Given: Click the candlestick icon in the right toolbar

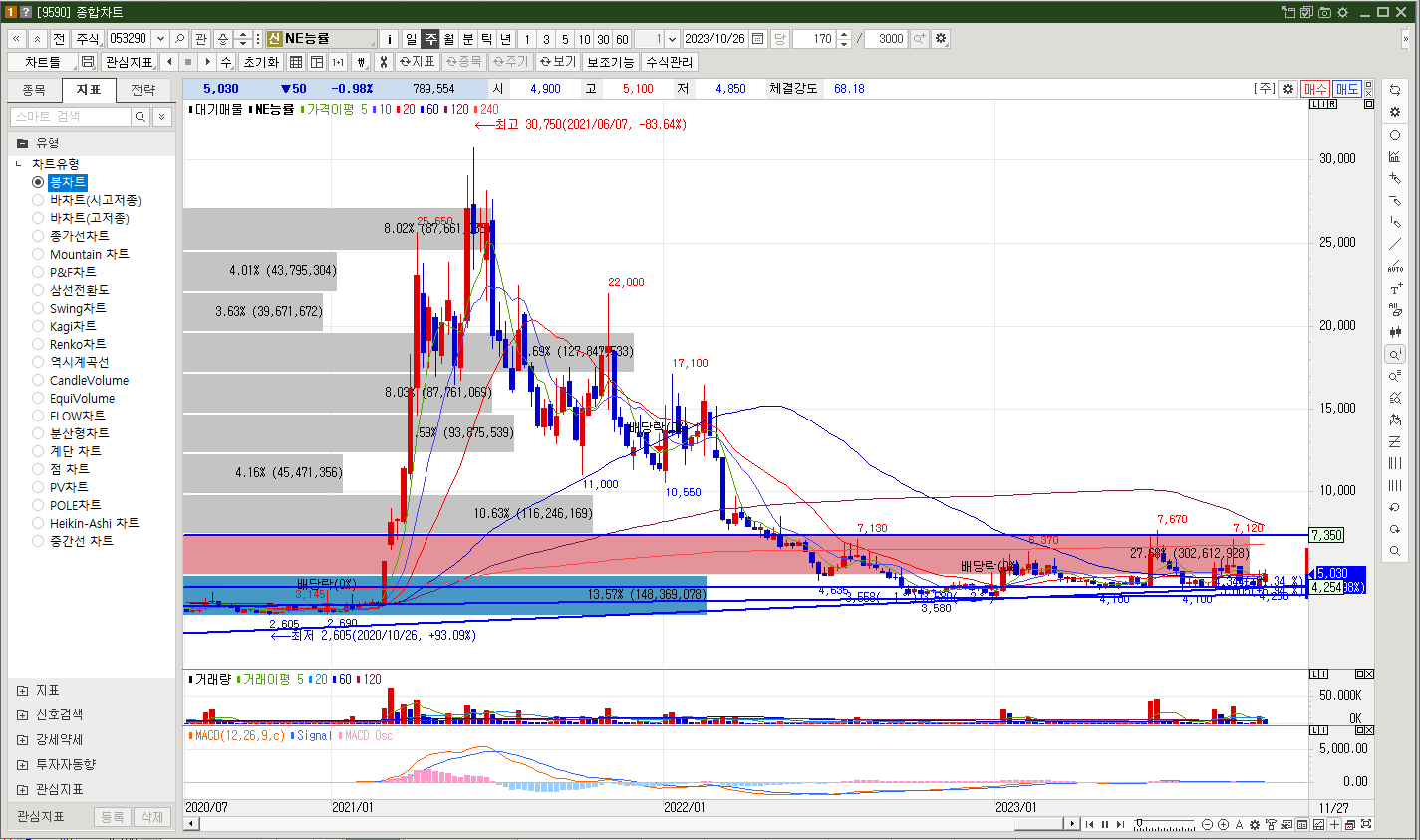Looking at the screenshot, I should (1395, 332).
